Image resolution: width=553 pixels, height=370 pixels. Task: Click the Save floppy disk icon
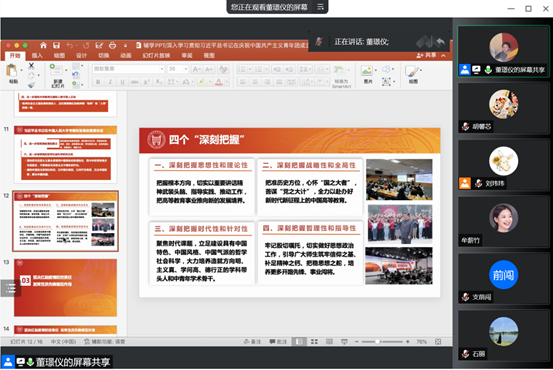coord(56,45)
